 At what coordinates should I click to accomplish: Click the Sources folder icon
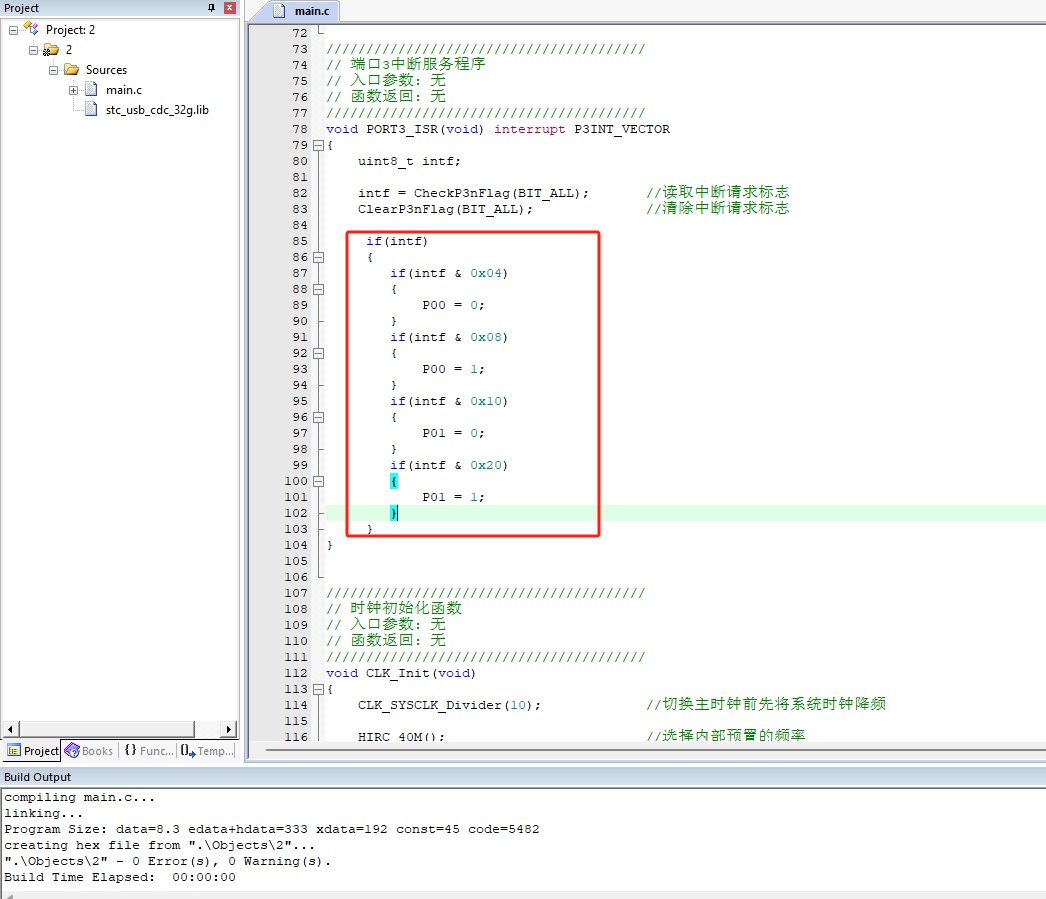click(71, 69)
